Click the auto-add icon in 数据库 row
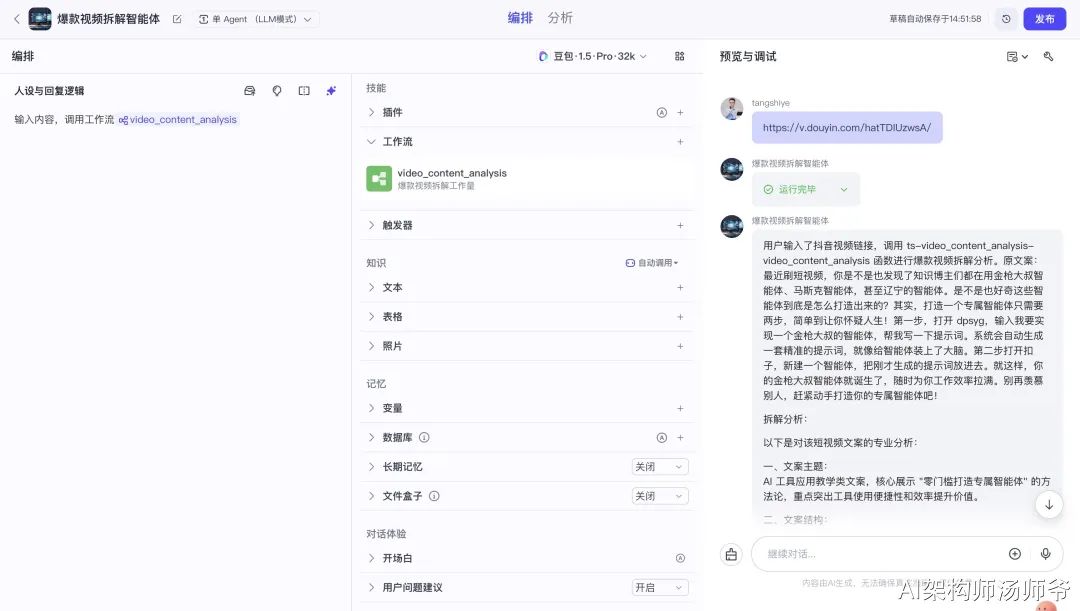The width and height of the screenshot is (1080, 611). coord(661,437)
